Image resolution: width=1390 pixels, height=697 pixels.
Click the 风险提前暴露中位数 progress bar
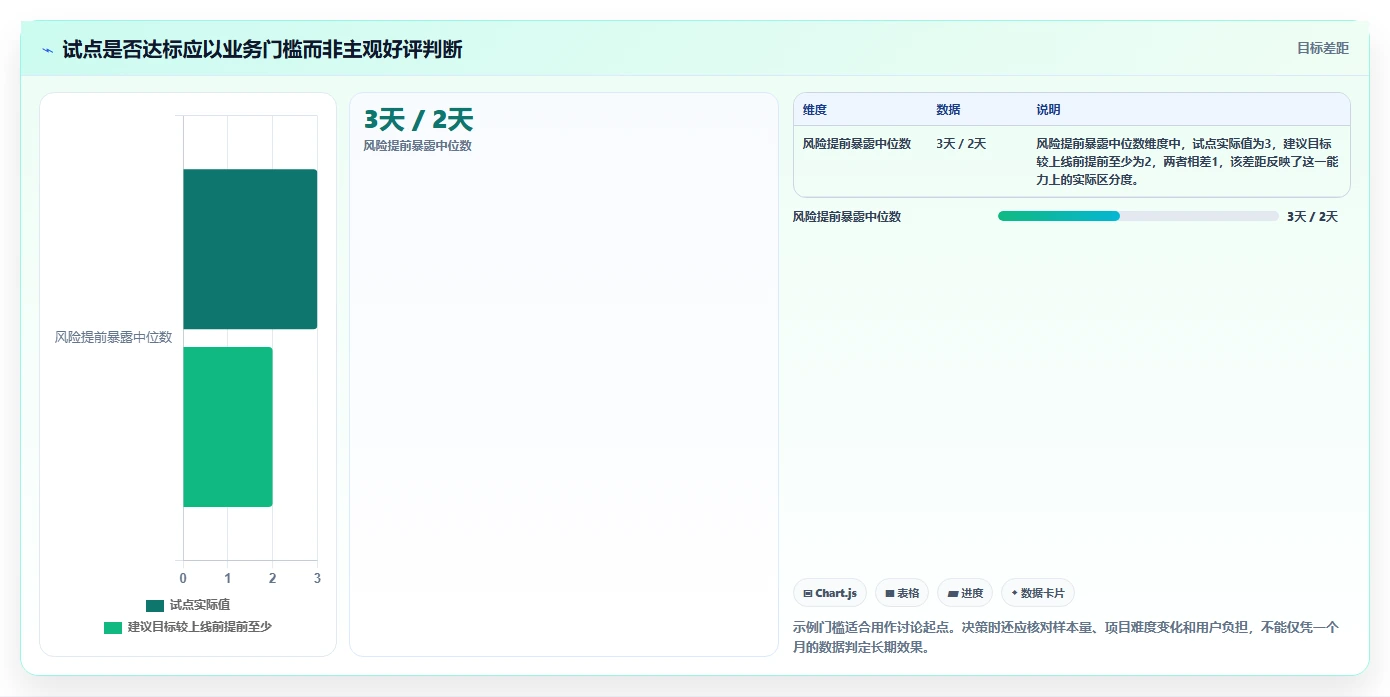[1138, 216]
